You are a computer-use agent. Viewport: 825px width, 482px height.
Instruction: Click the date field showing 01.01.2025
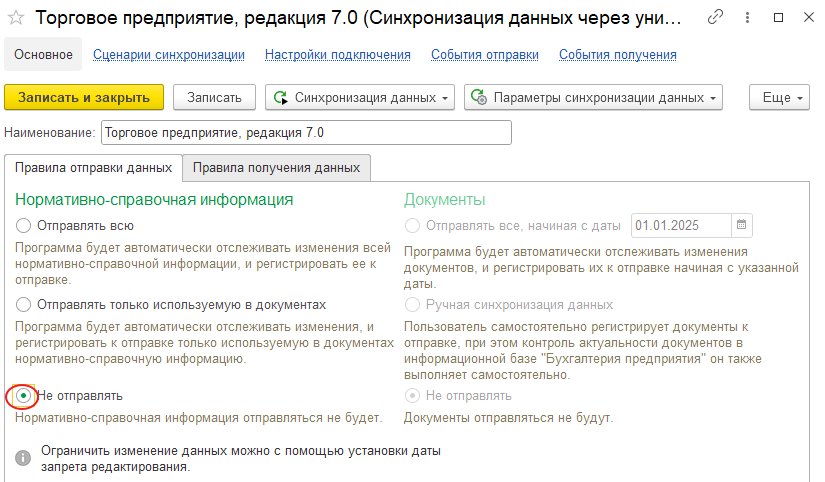tap(681, 225)
